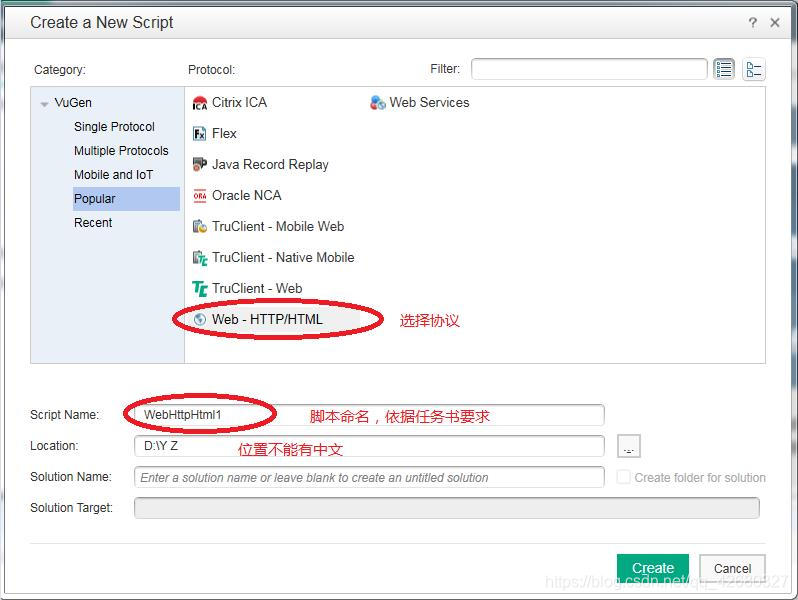The width and height of the screenshot is (798, 600).
Task: Select the Citrix ICA protocol text
Action: tap(239, 103)
